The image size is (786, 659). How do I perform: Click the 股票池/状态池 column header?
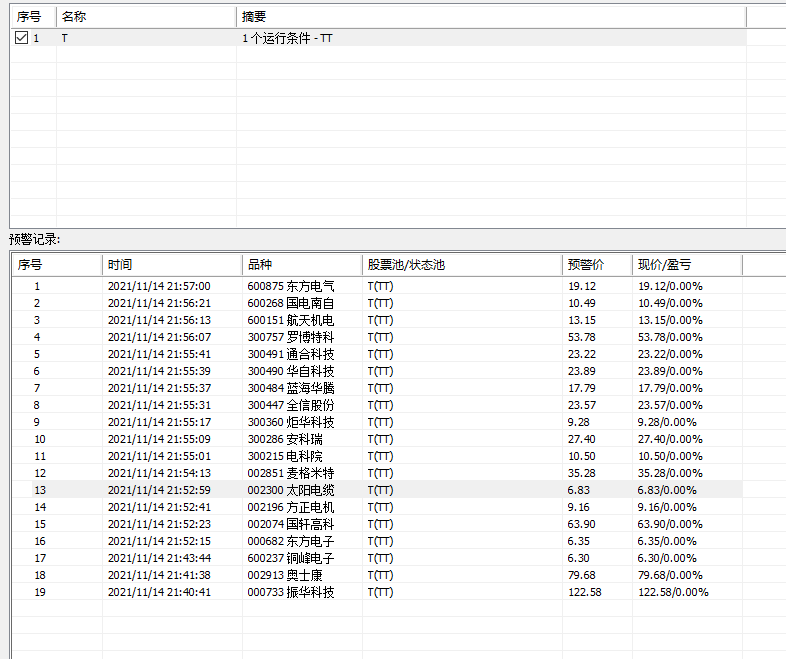pyautogui.click(x=462, y=265)
